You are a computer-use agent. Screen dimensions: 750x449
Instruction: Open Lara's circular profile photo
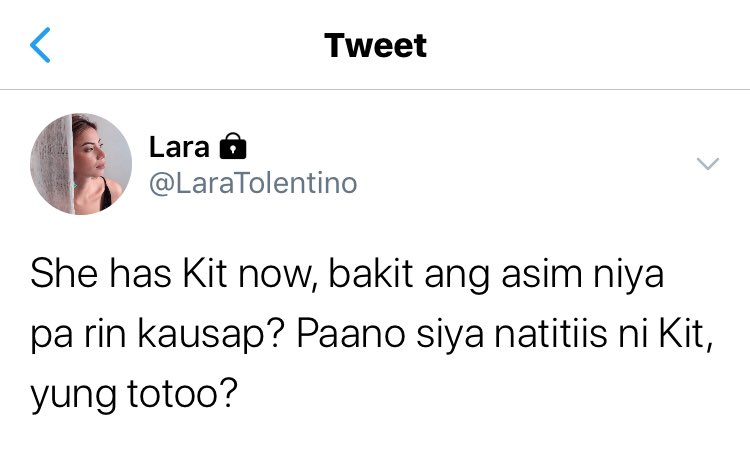tap(81, 164)
